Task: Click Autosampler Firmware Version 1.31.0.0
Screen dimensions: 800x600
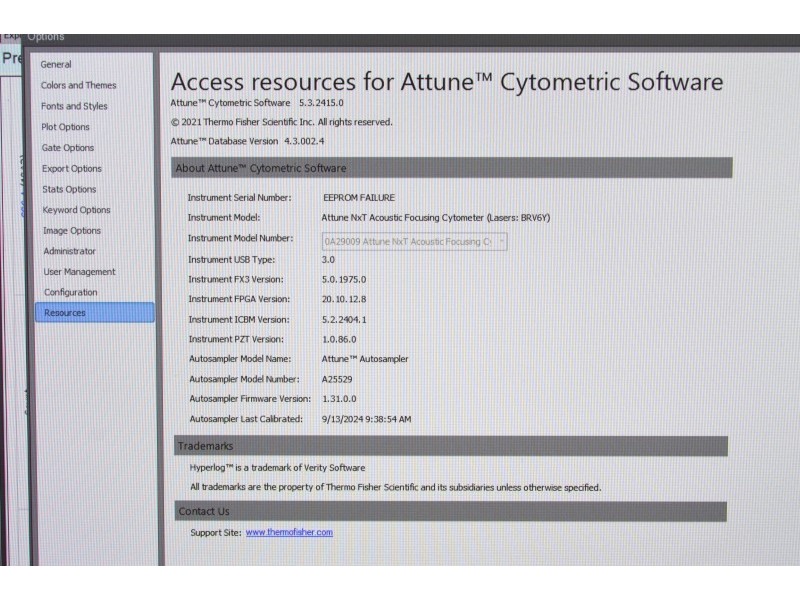Action: (339, 399)
